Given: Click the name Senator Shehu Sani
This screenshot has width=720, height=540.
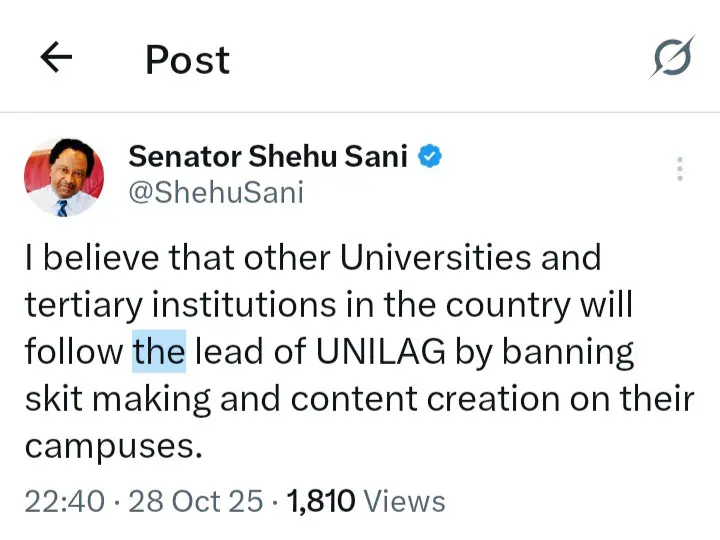Looking at the screenshot, I should 268,156.
